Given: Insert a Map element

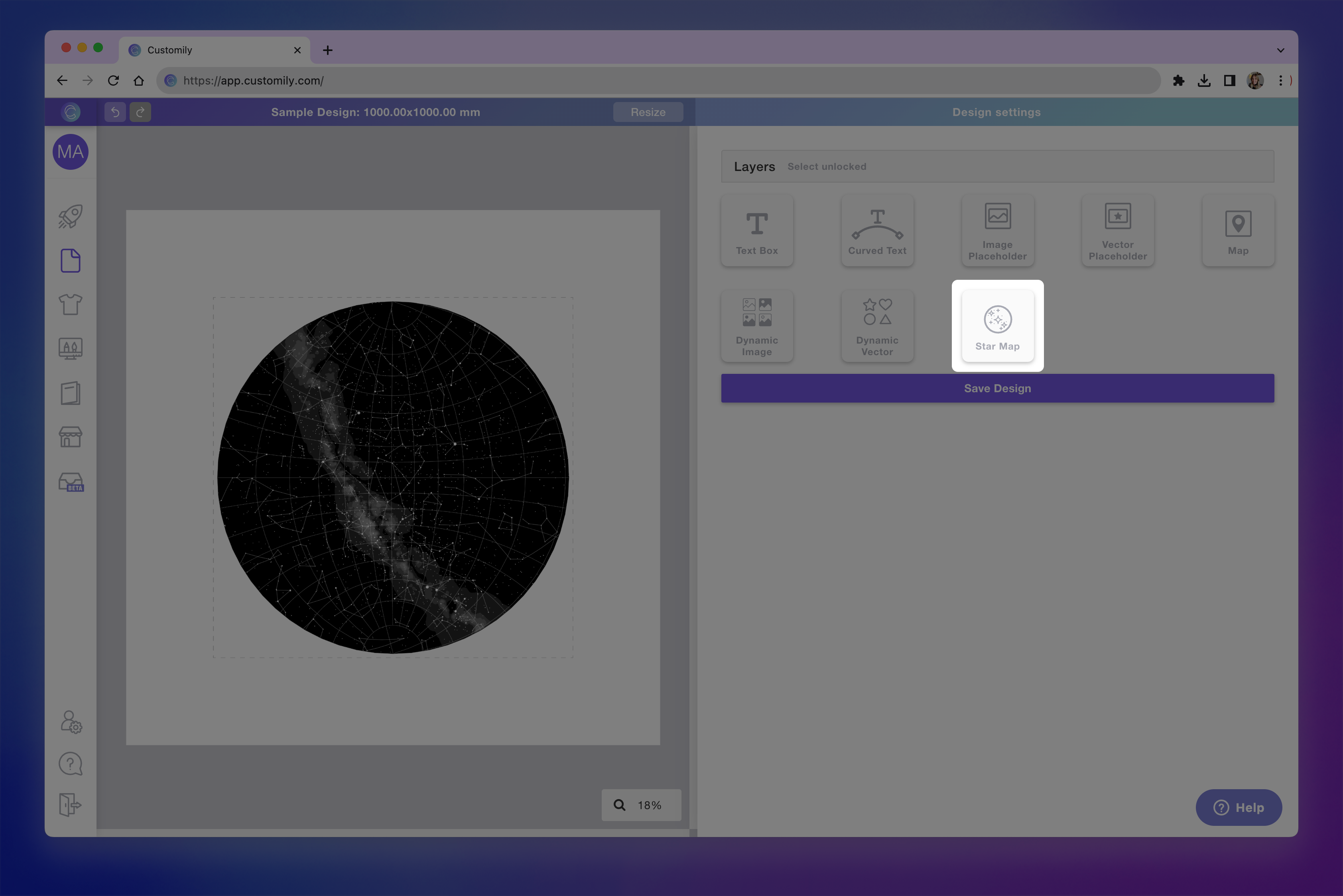Looking at the screenshot, I should tap(1238, 230).
